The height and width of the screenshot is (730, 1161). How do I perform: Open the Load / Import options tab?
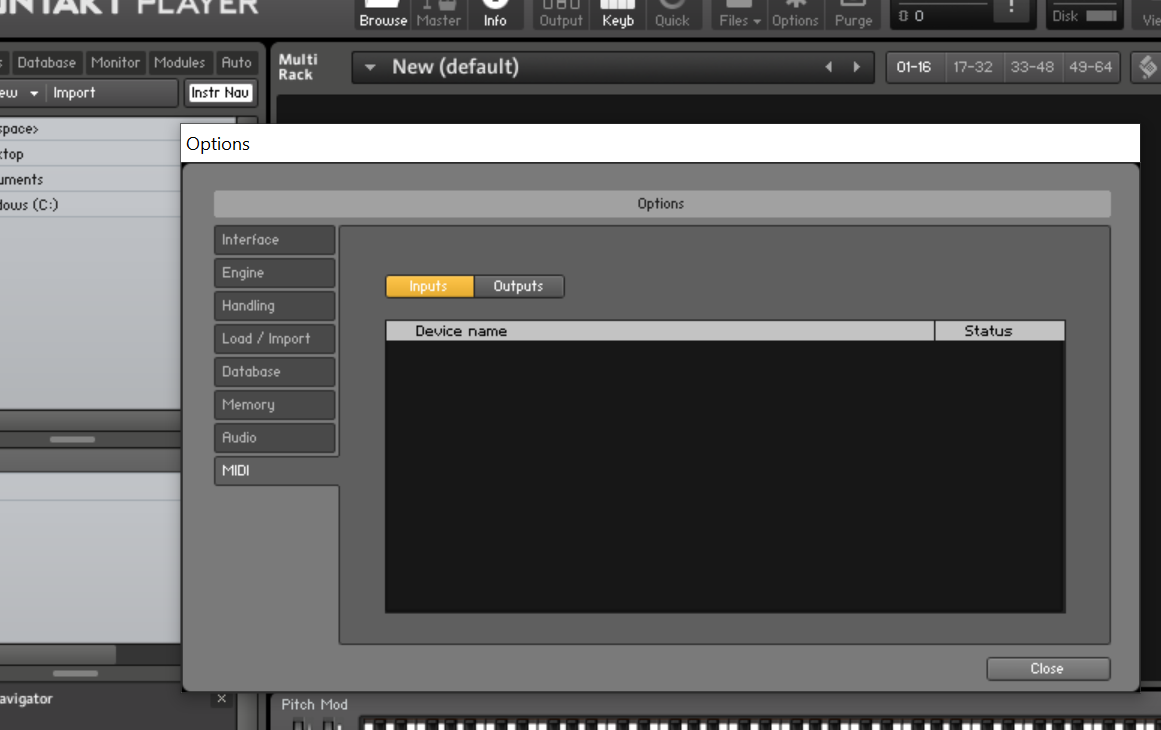click(275, 339)
